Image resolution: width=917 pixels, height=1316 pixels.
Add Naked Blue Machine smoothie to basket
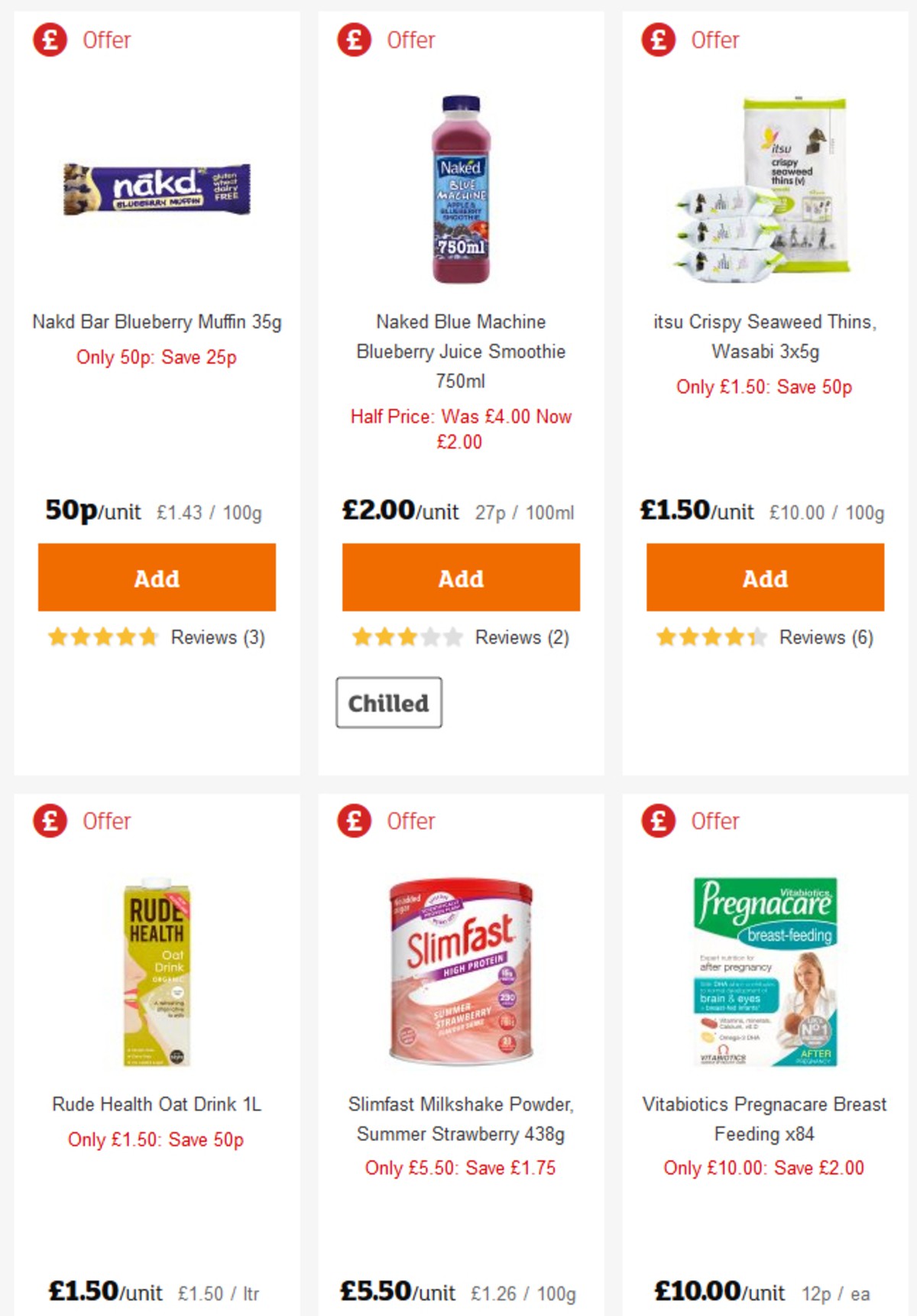click(x=461, y=578)
